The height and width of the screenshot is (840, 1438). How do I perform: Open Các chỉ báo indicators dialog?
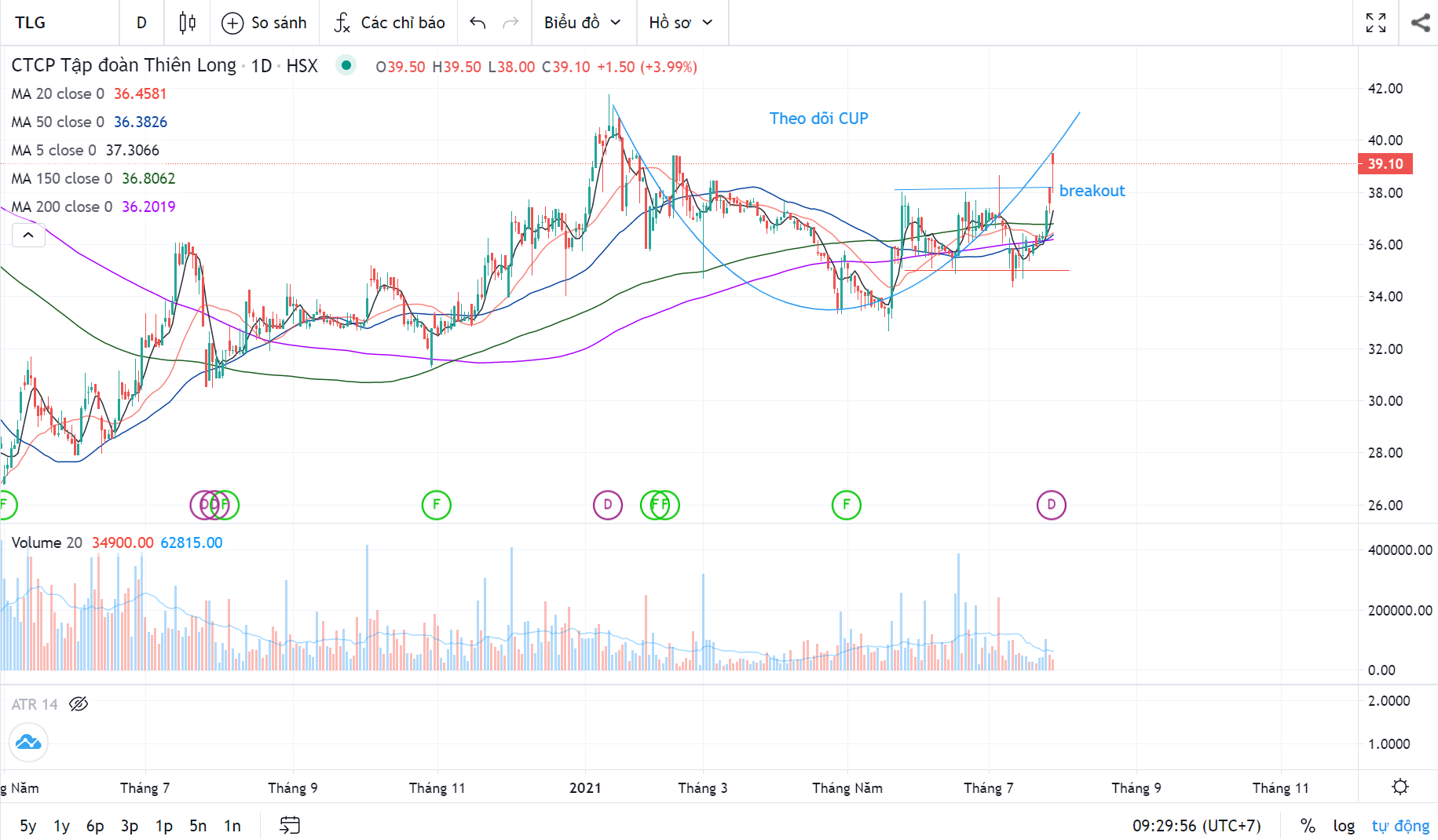(390, 23)
